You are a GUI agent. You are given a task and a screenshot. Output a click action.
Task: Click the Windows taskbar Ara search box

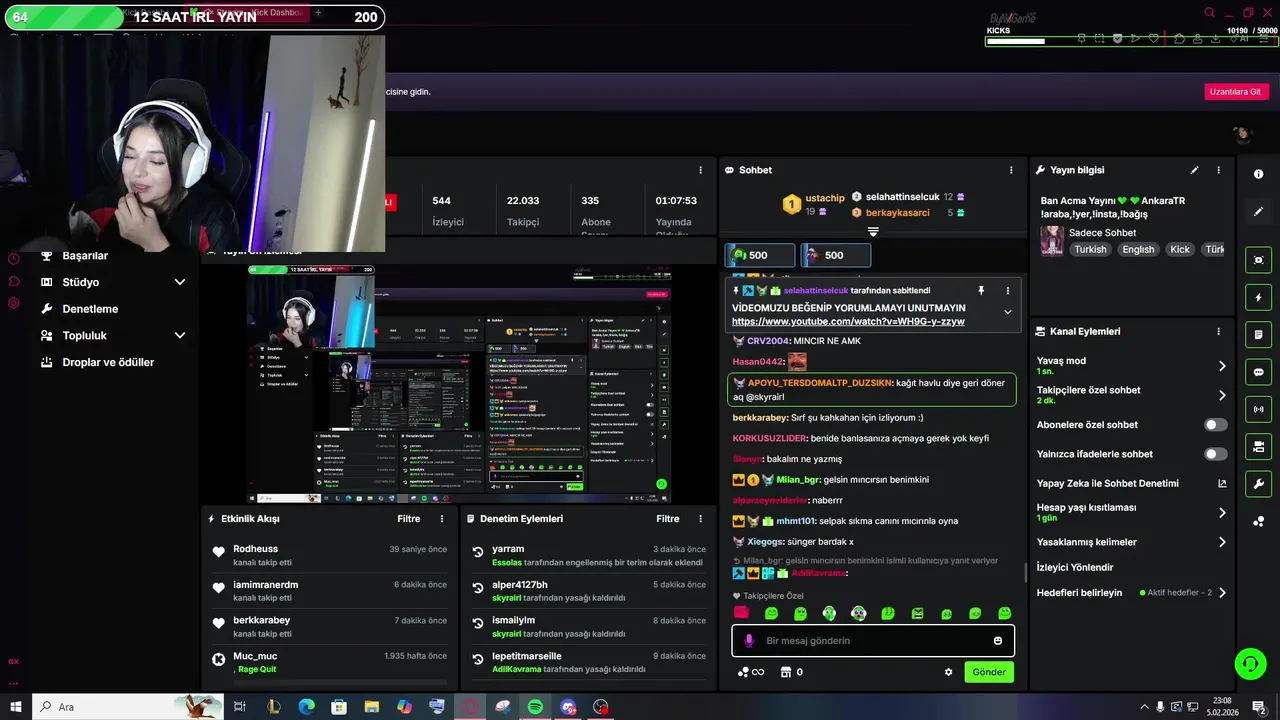coord(126,707)
